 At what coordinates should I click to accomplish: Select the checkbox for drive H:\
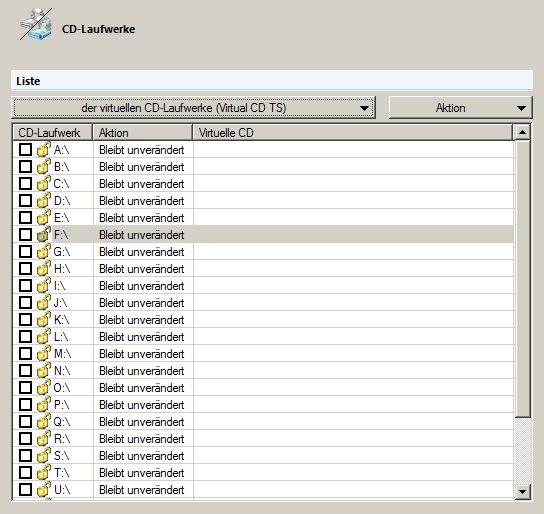coord(25,268)
